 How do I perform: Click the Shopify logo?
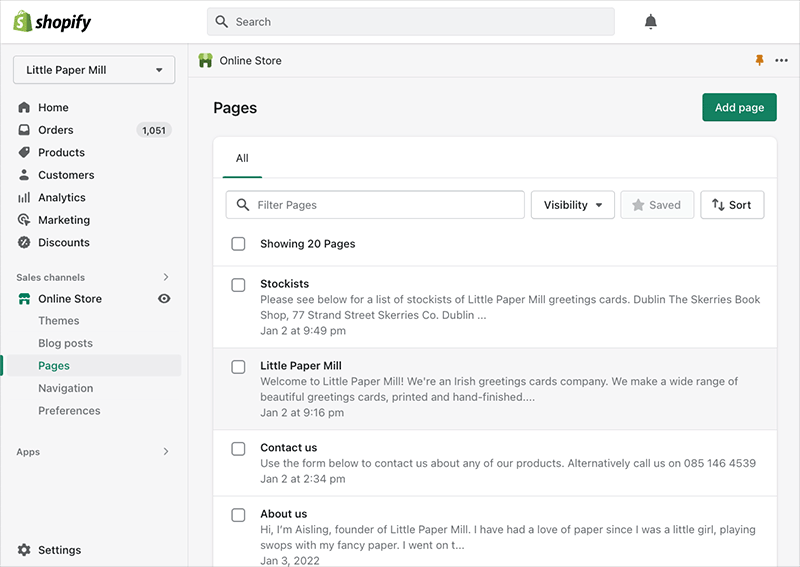tap(52, 21)
